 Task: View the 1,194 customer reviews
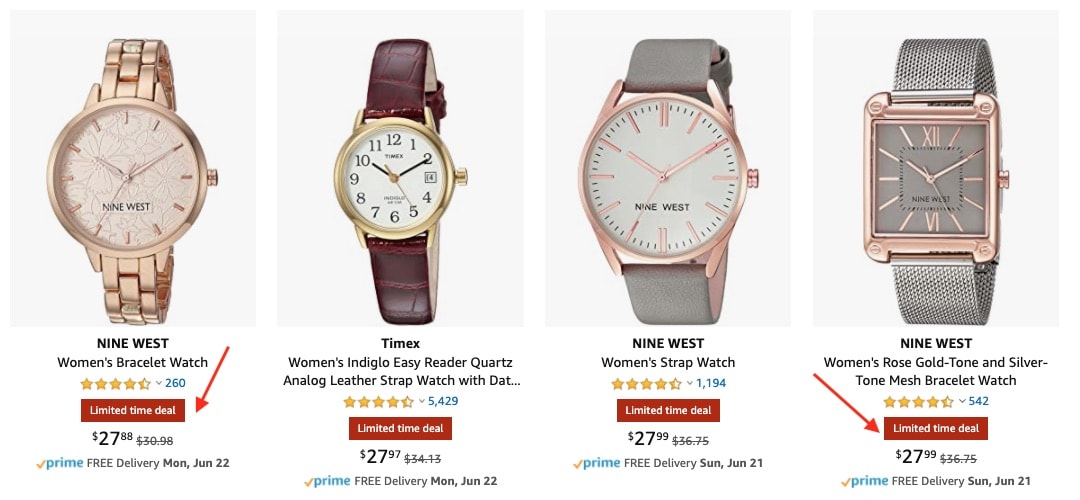711,384
